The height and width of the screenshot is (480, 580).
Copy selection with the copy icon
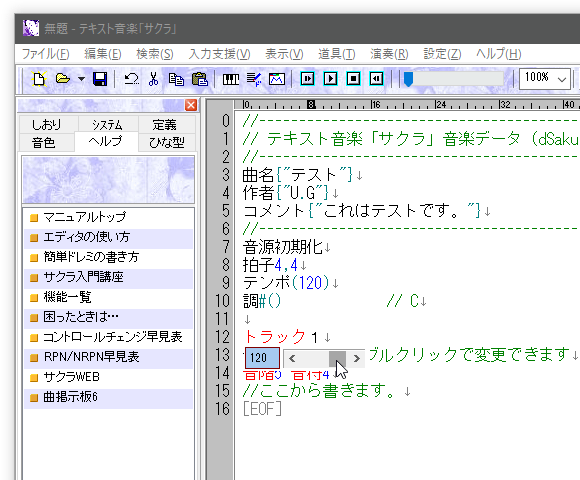176,79
